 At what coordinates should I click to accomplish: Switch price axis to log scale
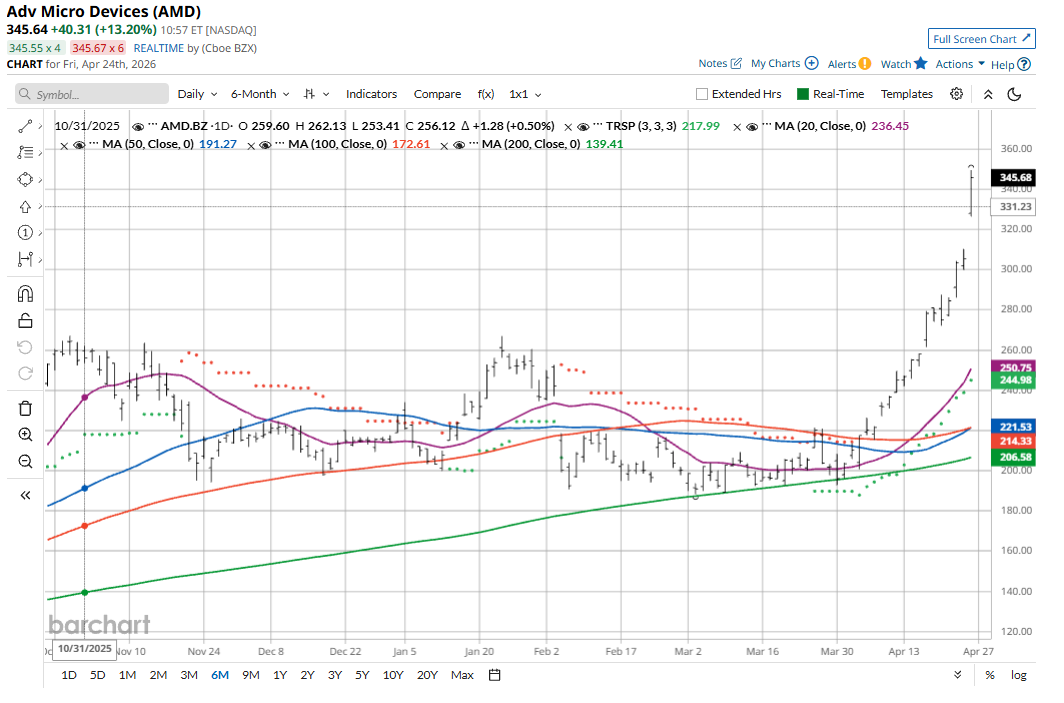pos(1019,675)
